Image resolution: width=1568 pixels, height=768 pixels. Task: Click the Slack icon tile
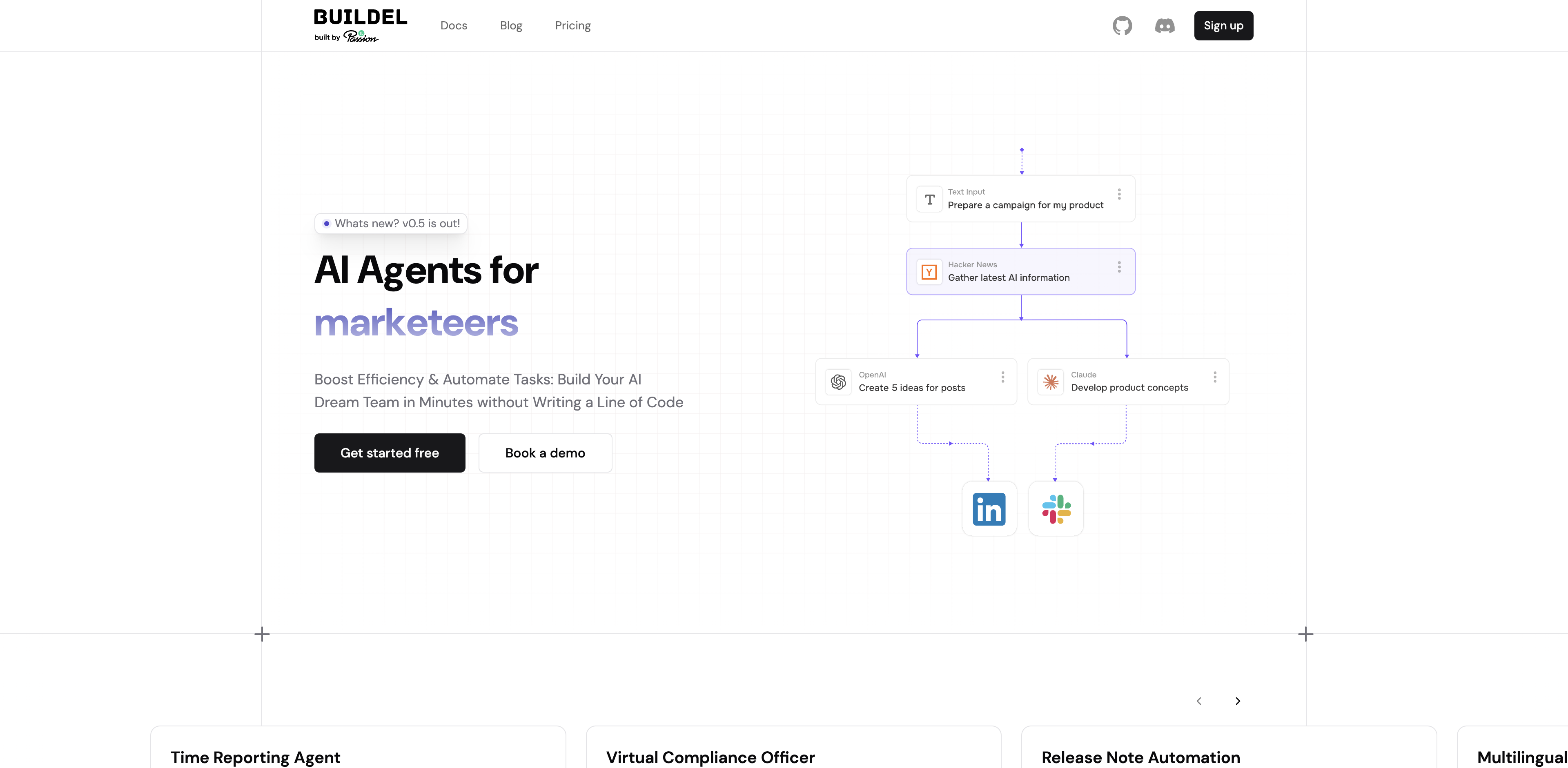(1056, 509)
